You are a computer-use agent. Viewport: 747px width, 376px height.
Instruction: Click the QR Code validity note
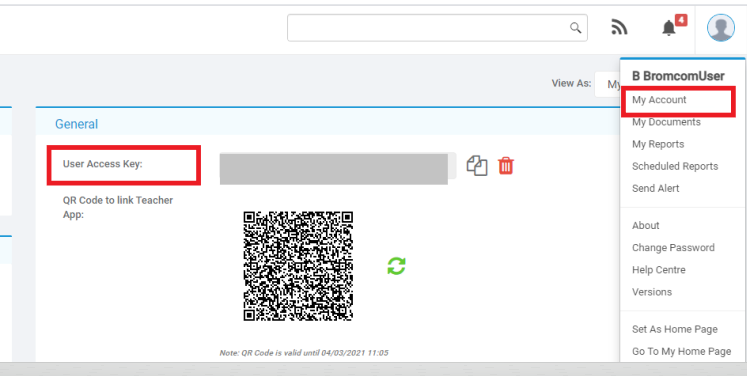click(x=304, y=353)
